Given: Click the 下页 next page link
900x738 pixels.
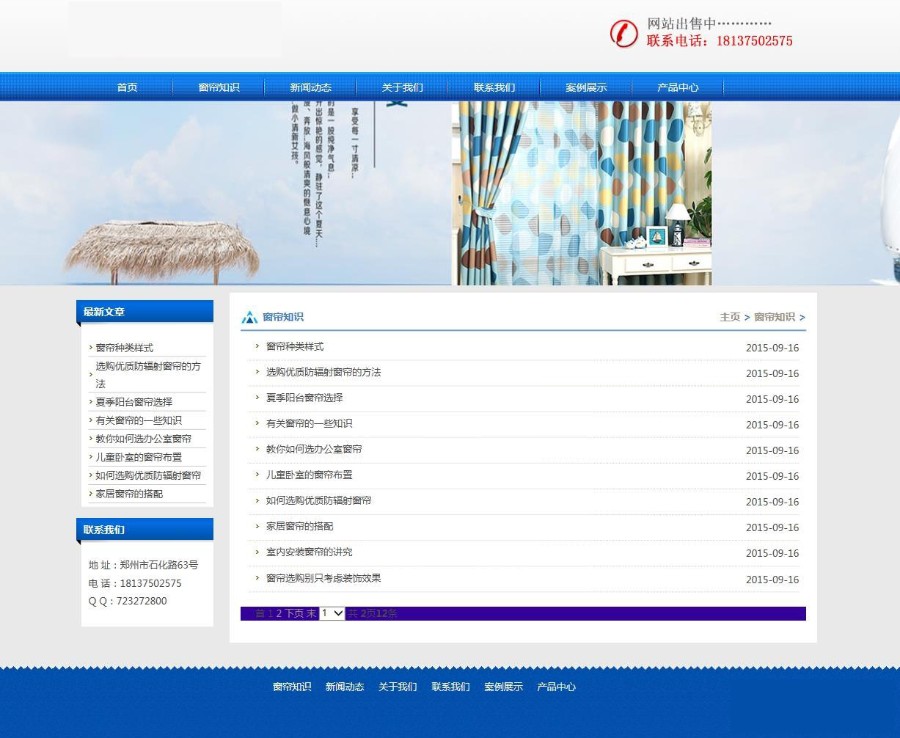Looking at the screenshot, I should 294,613.
